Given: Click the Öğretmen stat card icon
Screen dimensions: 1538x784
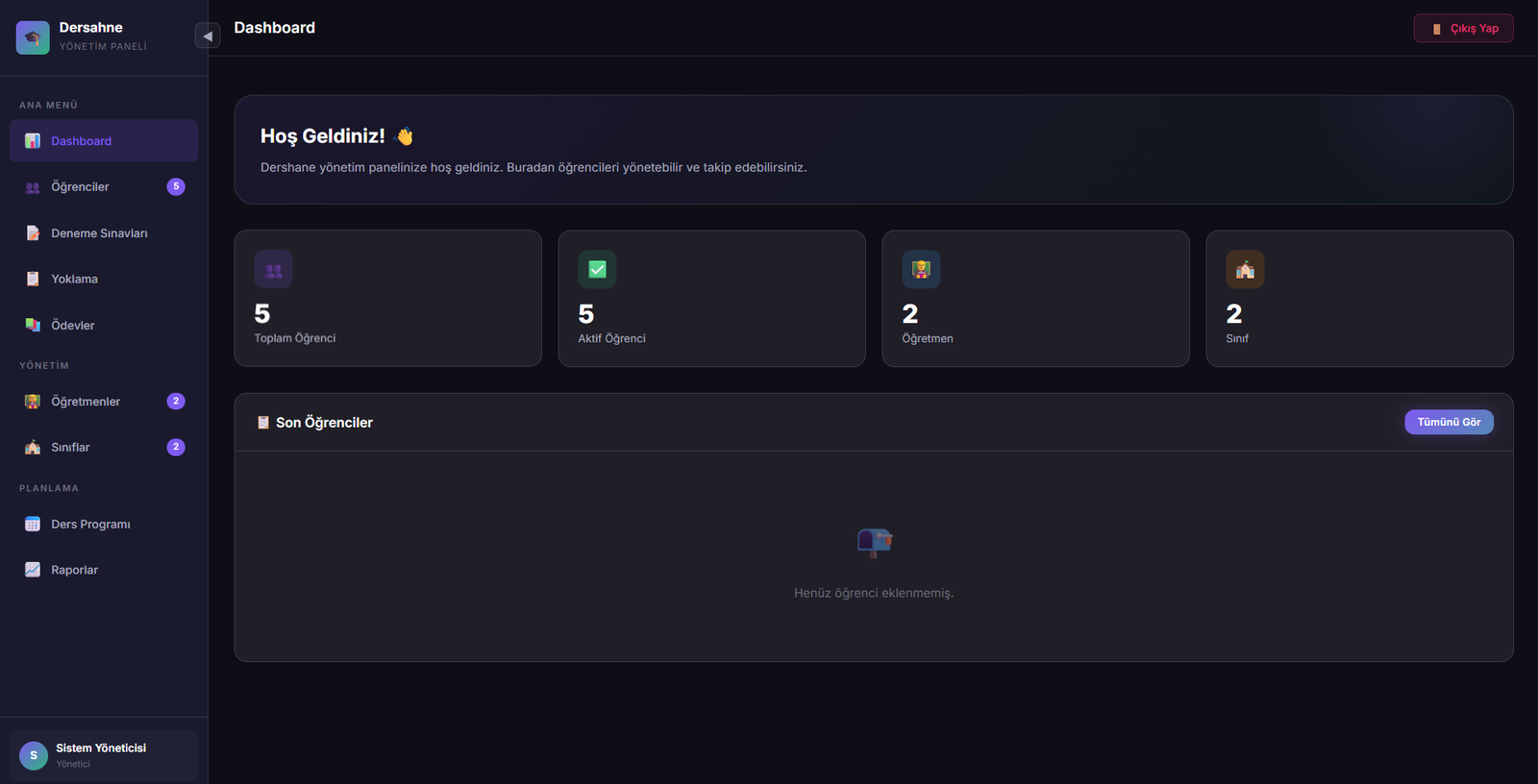Looking at the screenshot, I should click(921, 270).
